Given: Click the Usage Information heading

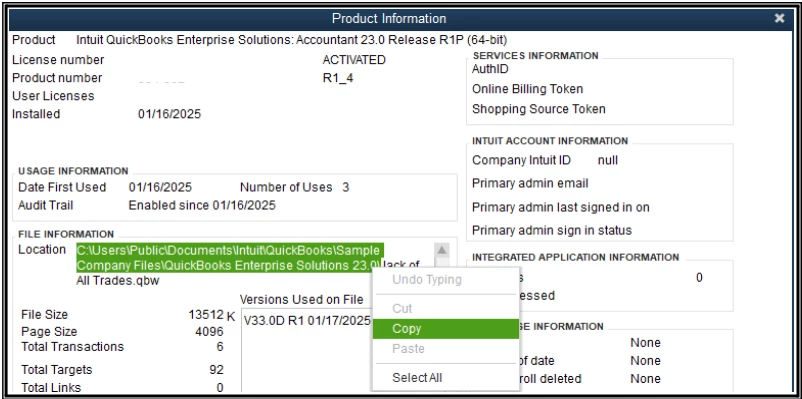Looking at the screenshot, I should [x=73, y=171].
